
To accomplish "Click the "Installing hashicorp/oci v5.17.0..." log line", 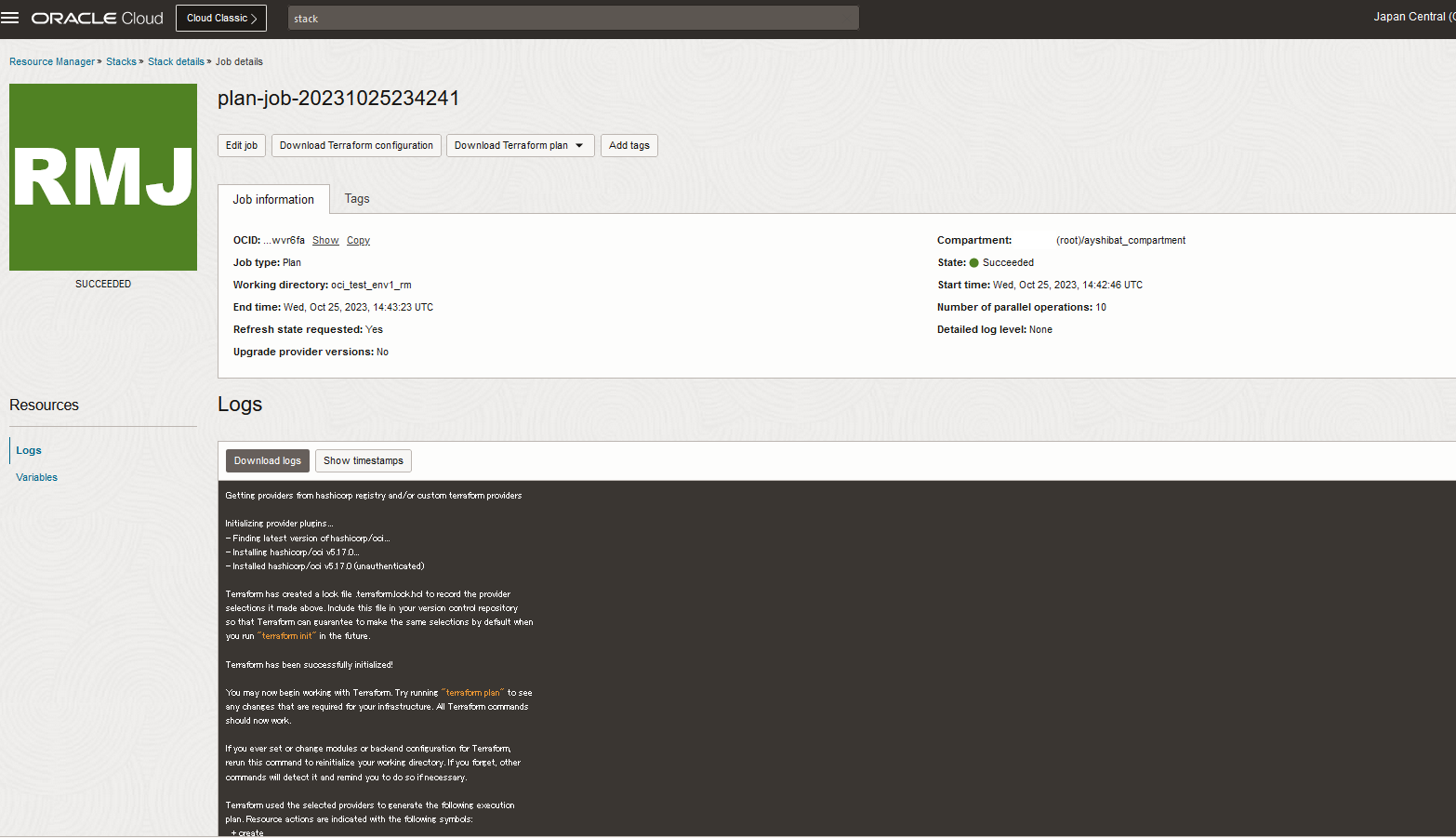I will 292,552.
